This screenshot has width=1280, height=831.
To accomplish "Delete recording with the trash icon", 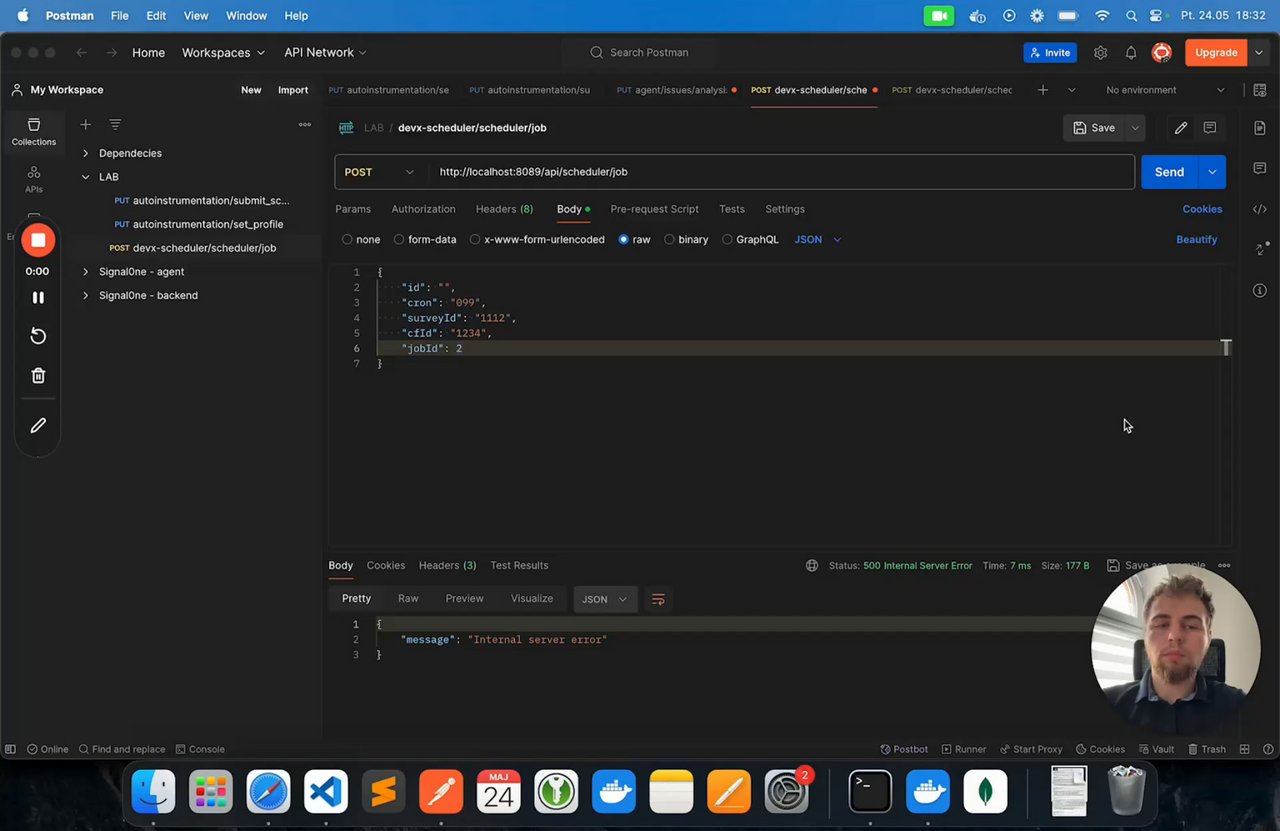I will [38, 376].
